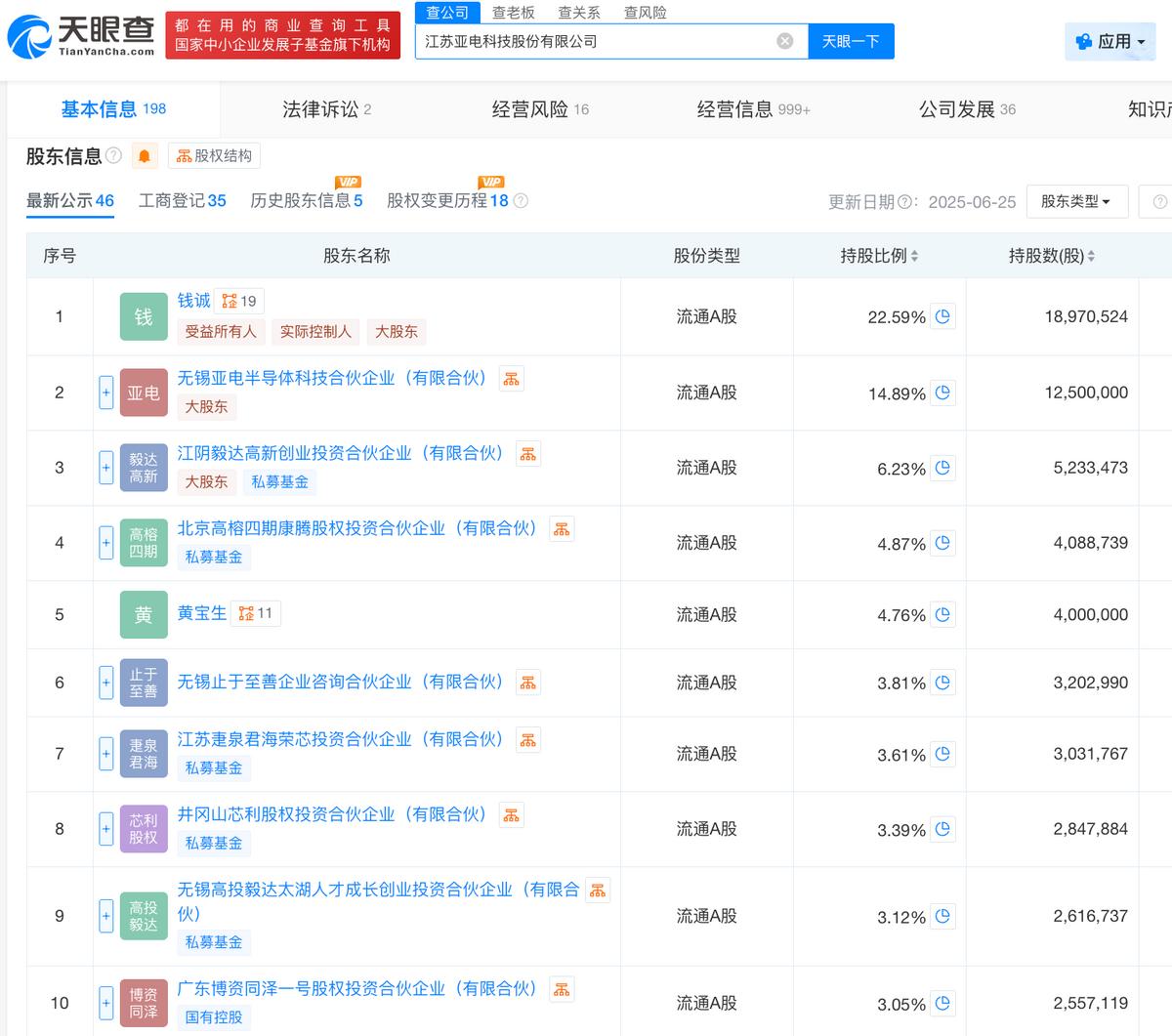Open the 应用 dropdown menu

(x=1110, y=42)
